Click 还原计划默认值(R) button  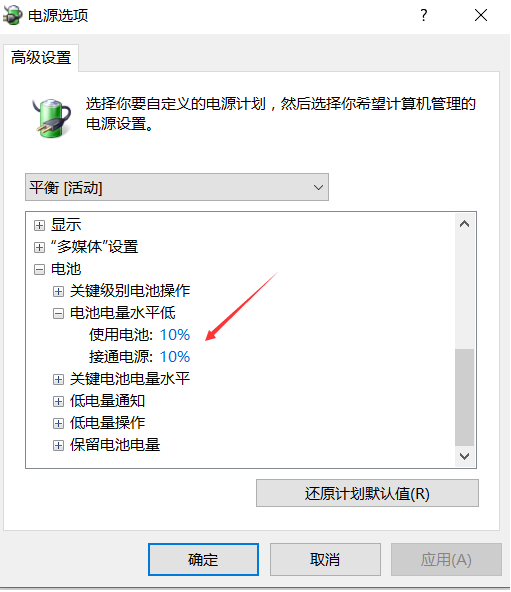click(x=367, y=493)
